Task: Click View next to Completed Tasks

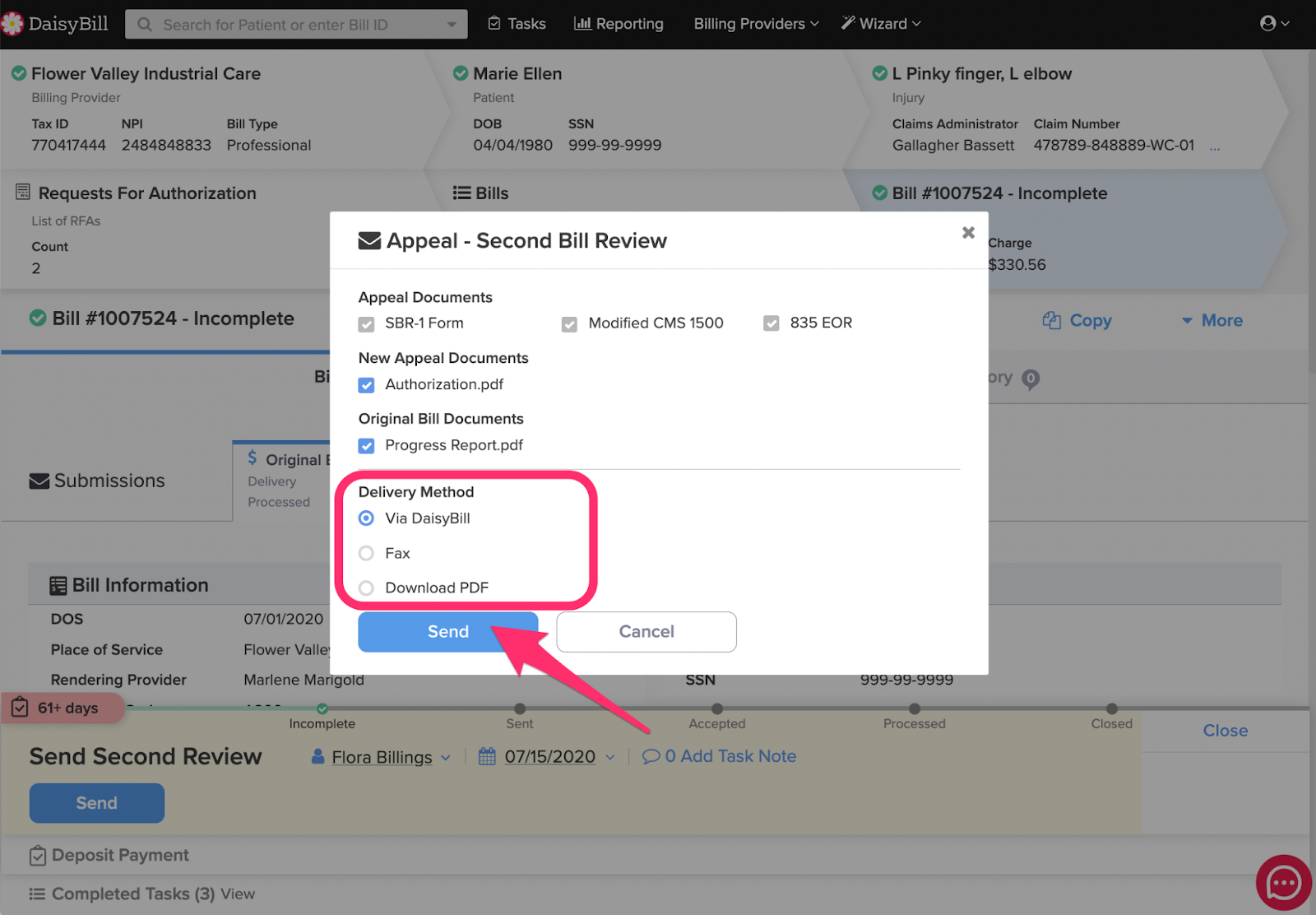Action: click(x=238, y=894)
